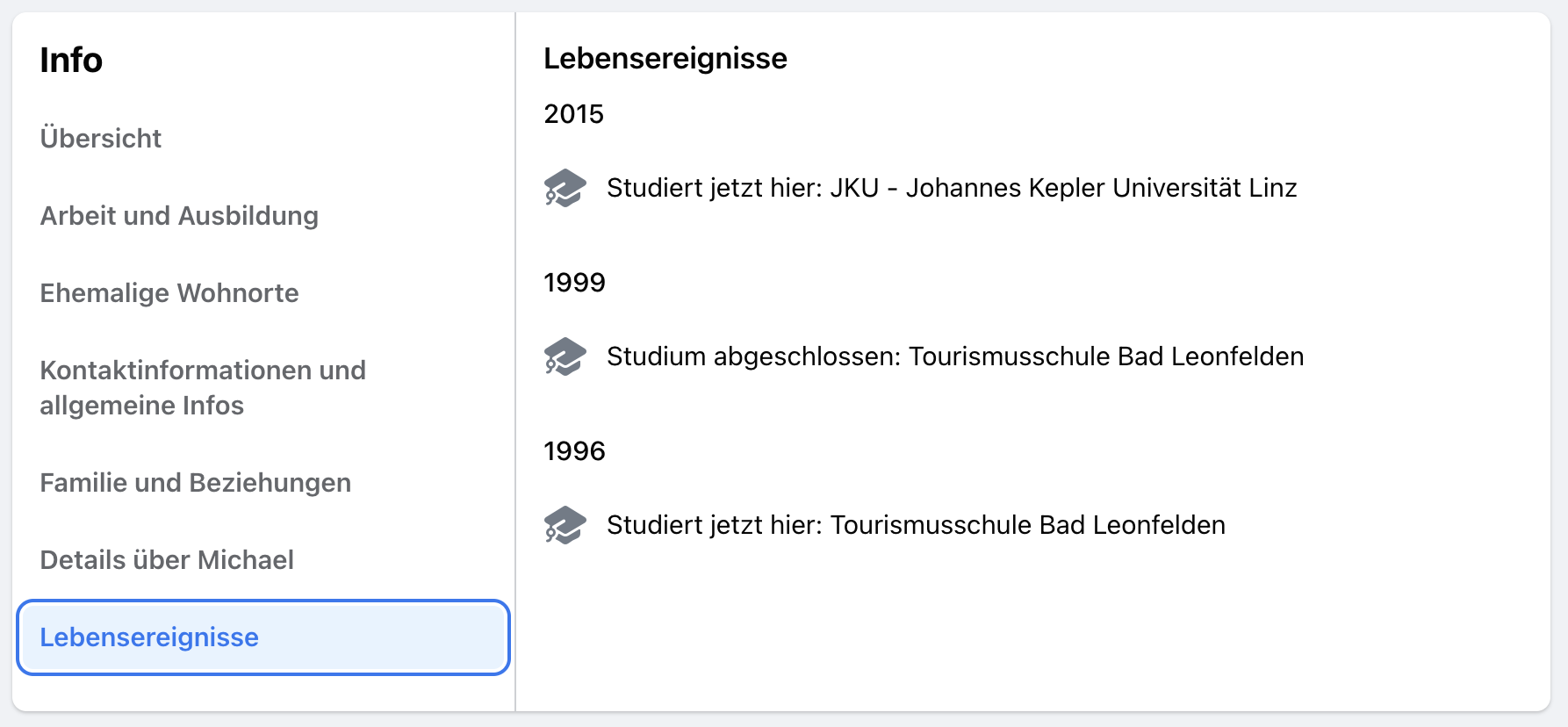
Task: Click graduation cap icon for 1996 event
Action: point(565,525)
